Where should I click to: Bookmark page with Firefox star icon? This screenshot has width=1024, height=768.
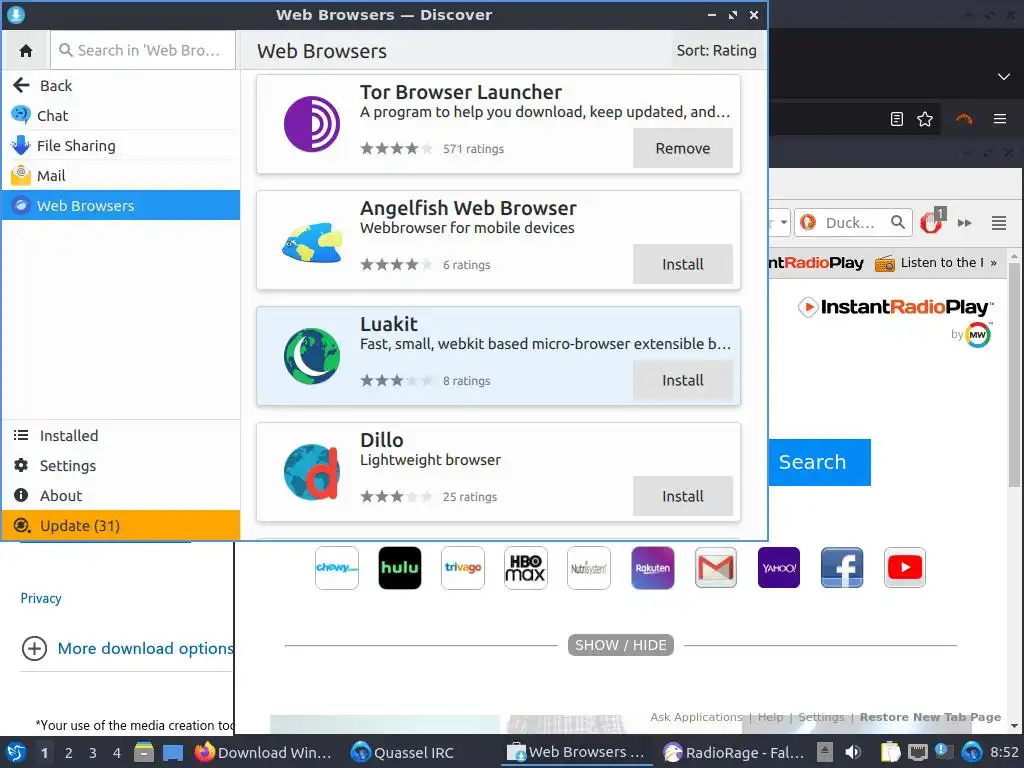[925, 119]
